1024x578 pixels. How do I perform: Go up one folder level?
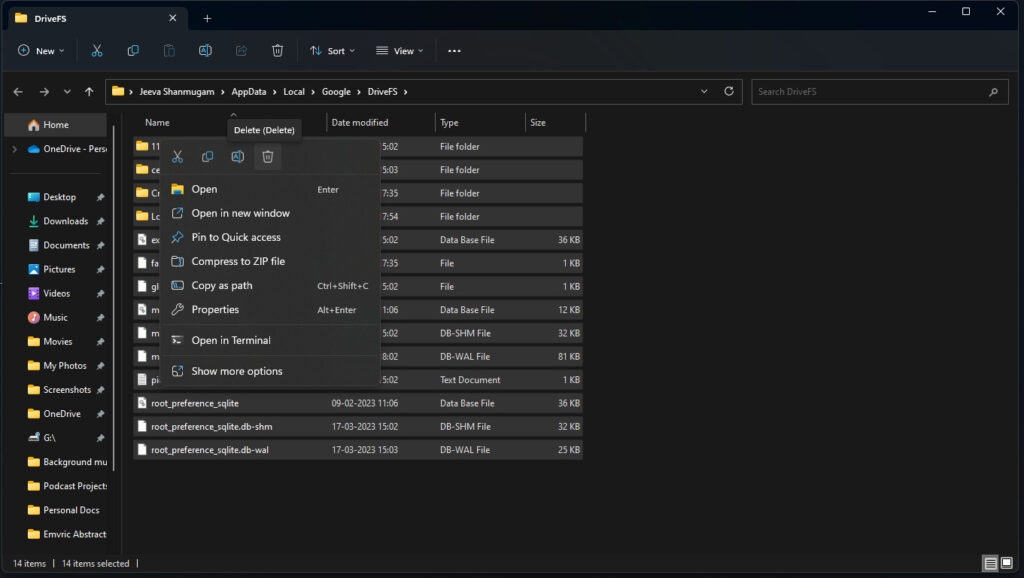(89, 92)
